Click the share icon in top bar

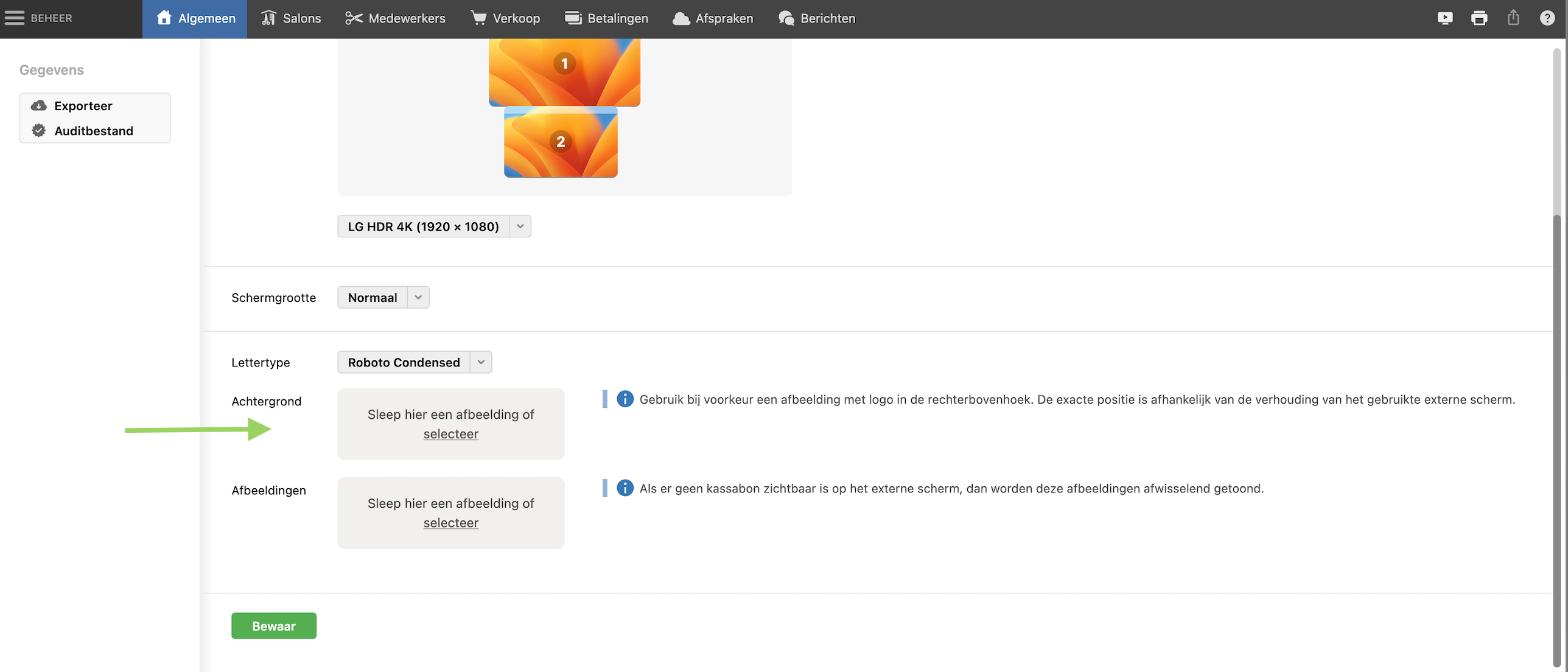pos(1513,18)
